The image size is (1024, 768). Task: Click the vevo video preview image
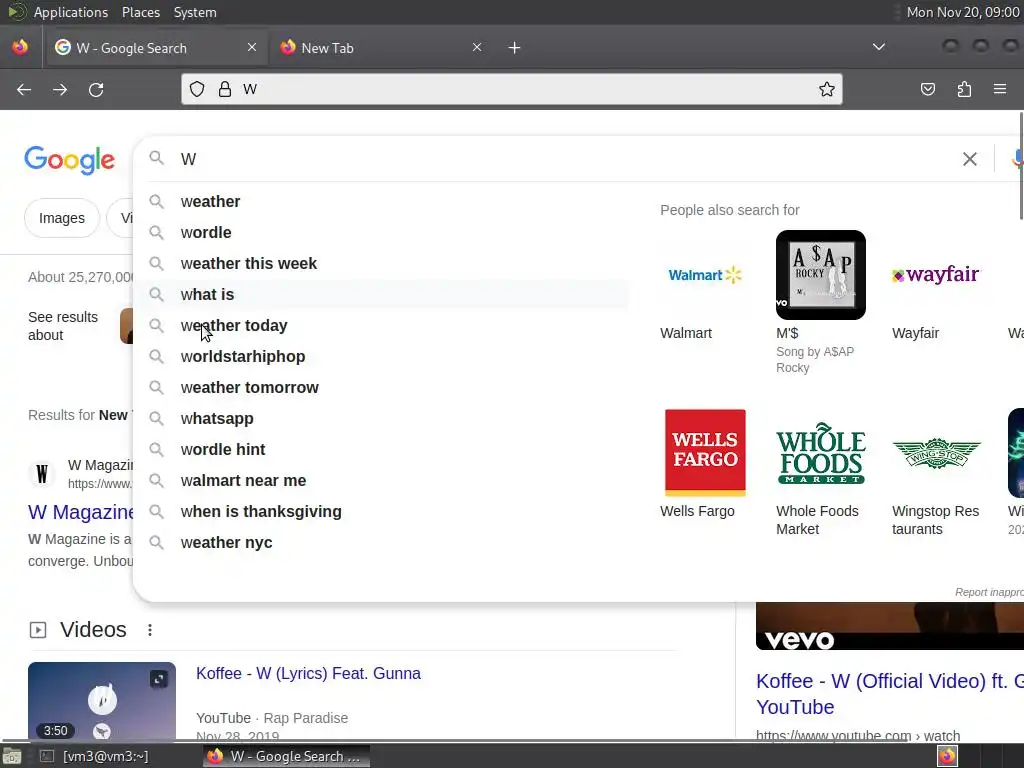pyautogui.click(x=889, y=626)
